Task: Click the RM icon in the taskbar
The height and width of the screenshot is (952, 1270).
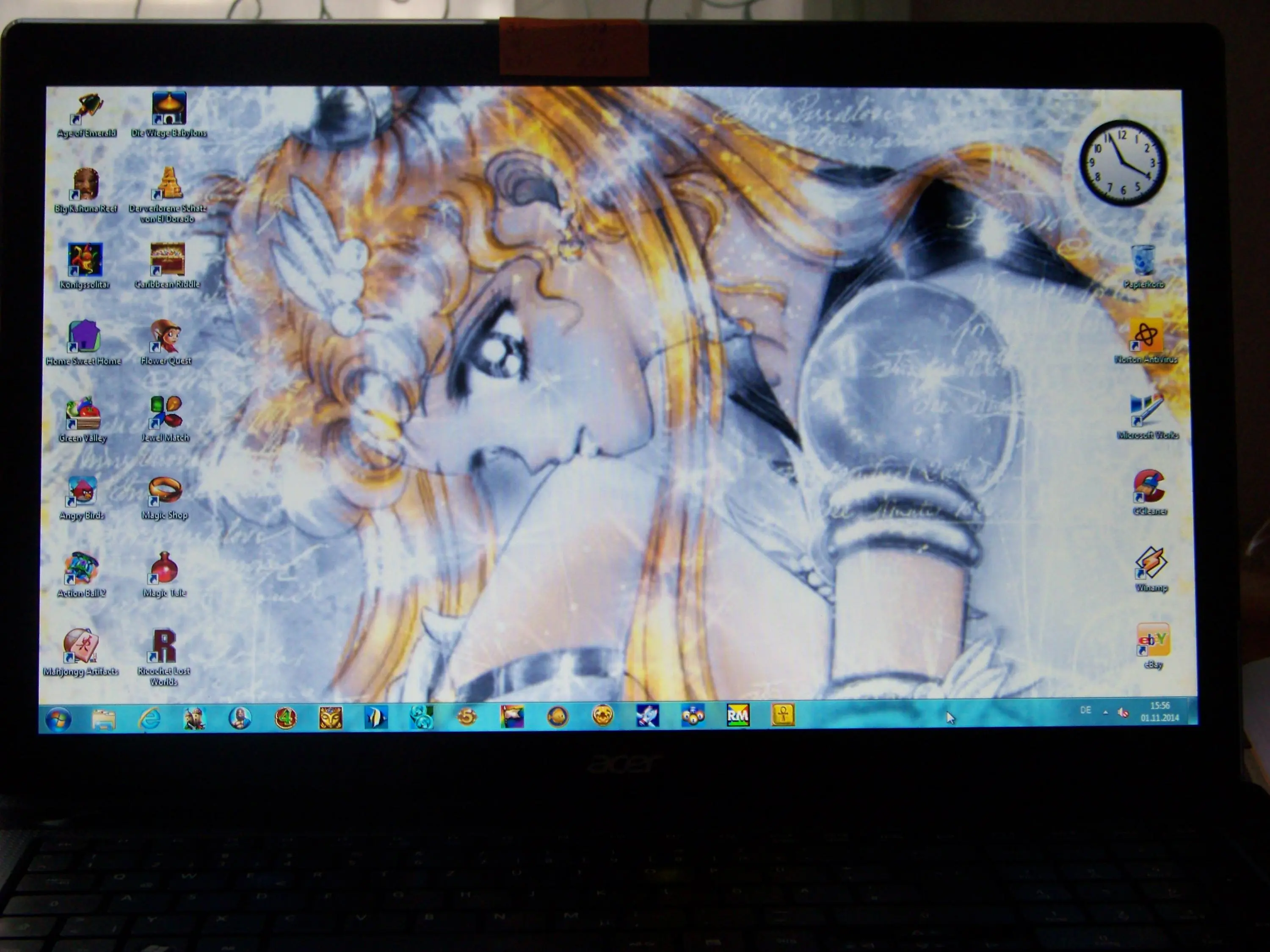Action: pyautogui.click(x=738, y=715)
